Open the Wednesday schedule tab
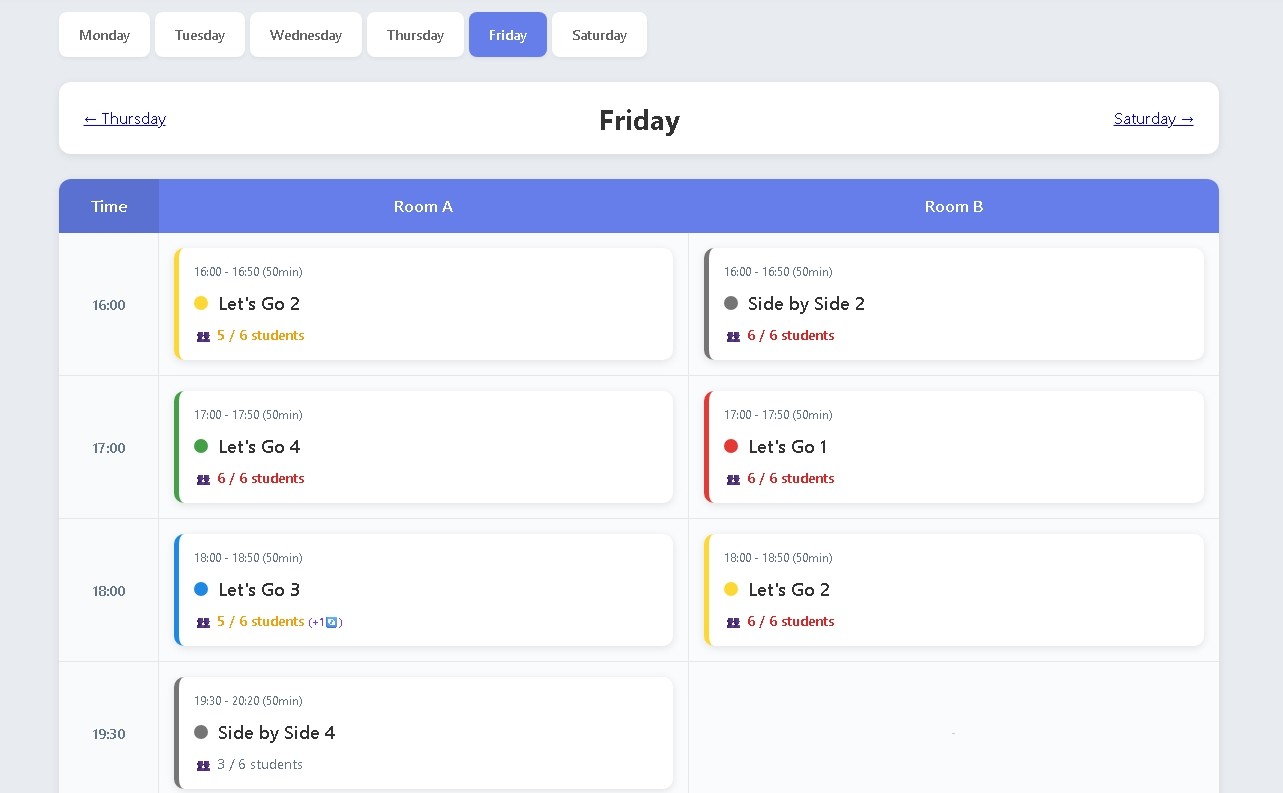Image resolution: width=1283 pixels, height=793 pixels. [305, 34]
